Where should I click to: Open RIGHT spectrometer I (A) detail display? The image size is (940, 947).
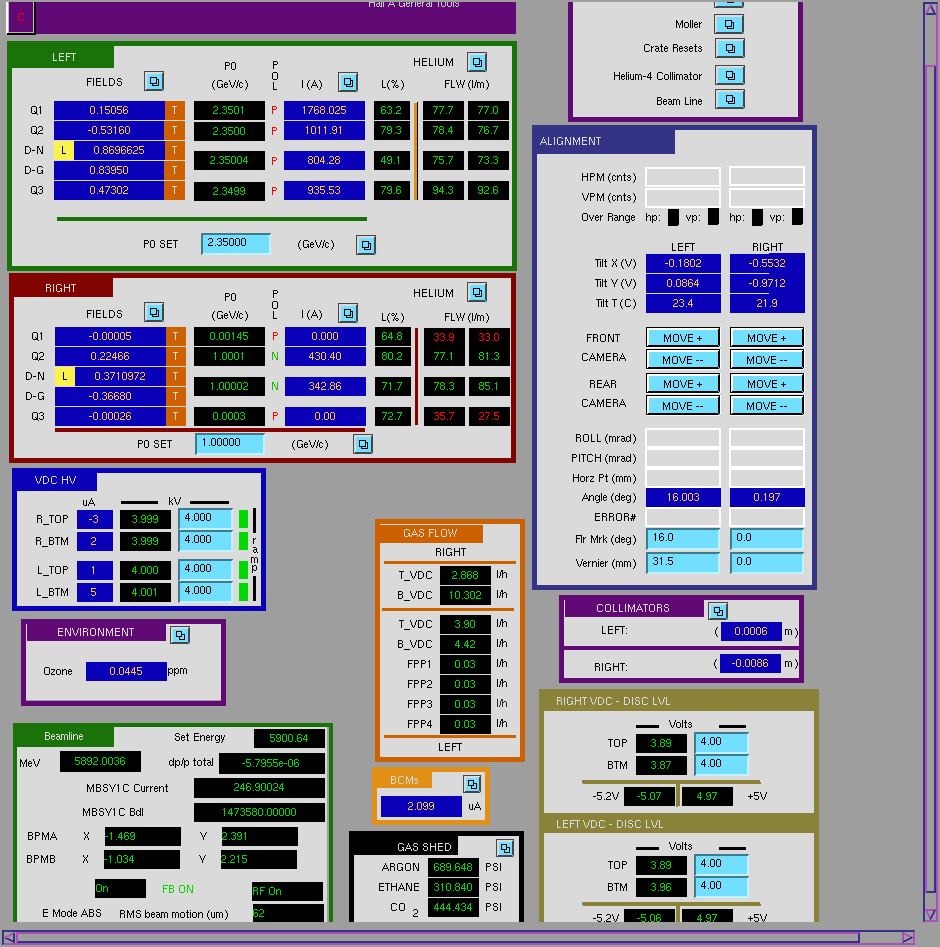[348, 313]
